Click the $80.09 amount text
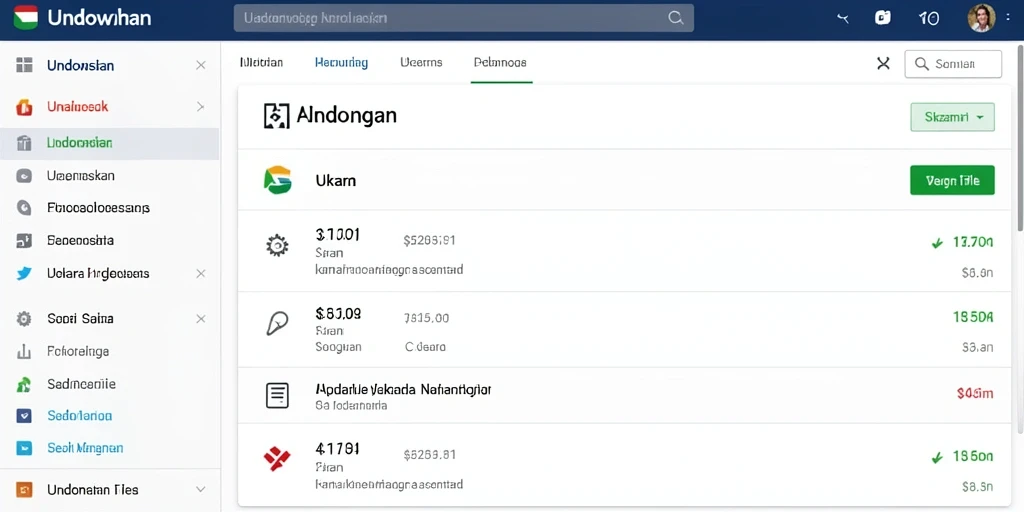This screenshot has width=1024, height=512. click(338, 313)
